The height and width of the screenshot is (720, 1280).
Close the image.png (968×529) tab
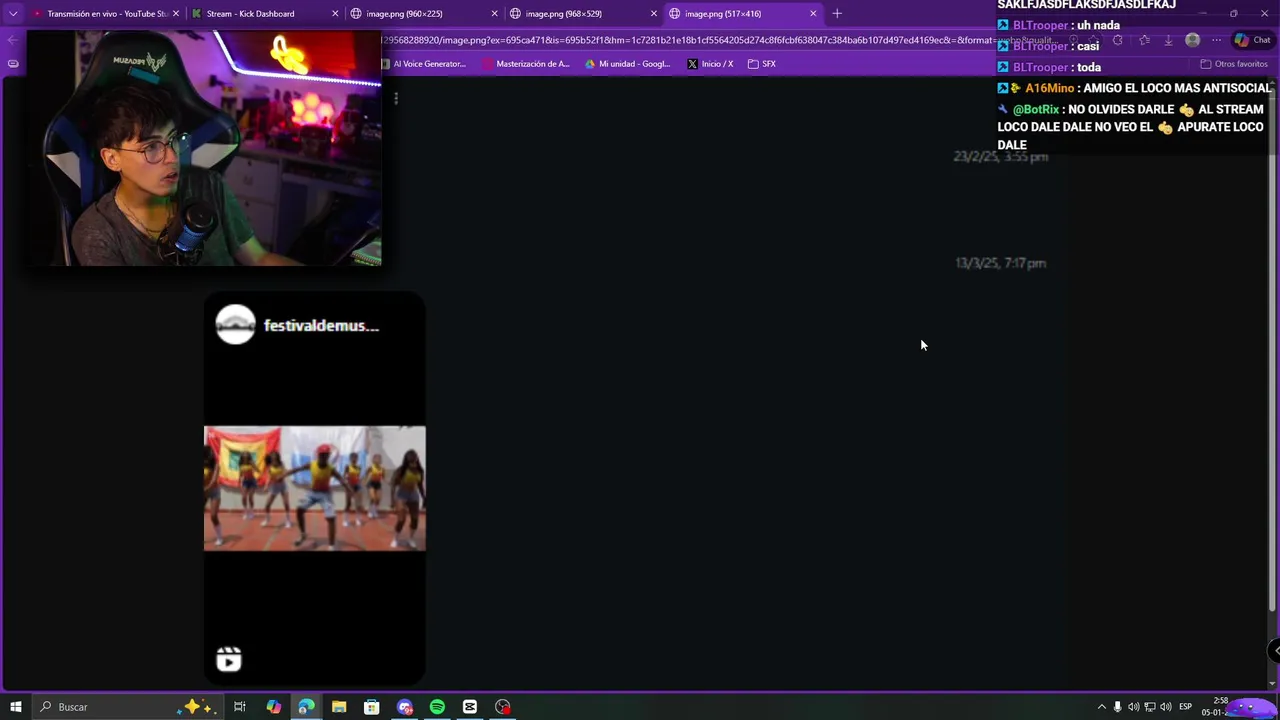[x=654, y=14]
